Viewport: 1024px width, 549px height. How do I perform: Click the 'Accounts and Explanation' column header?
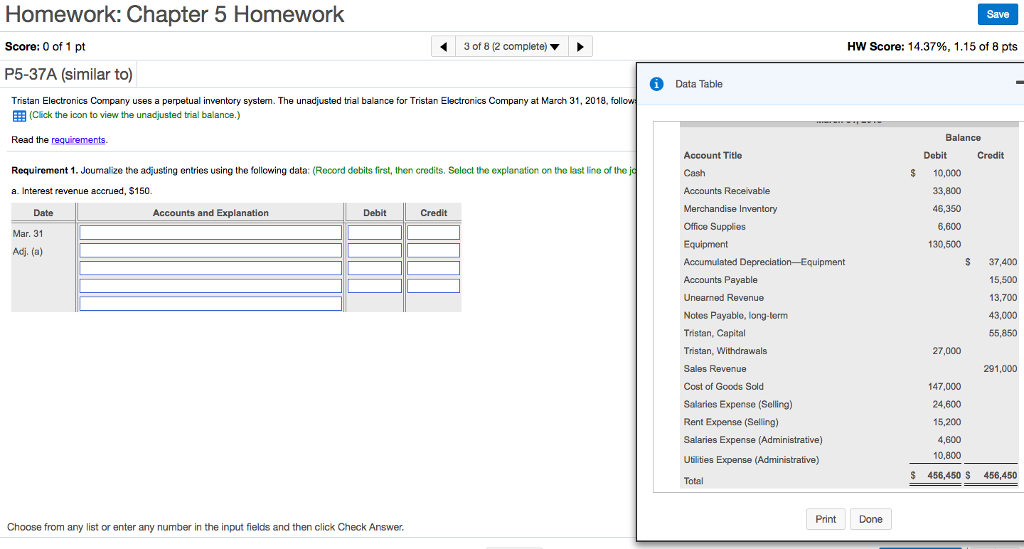pyautogui.click(x=210, y=213)
